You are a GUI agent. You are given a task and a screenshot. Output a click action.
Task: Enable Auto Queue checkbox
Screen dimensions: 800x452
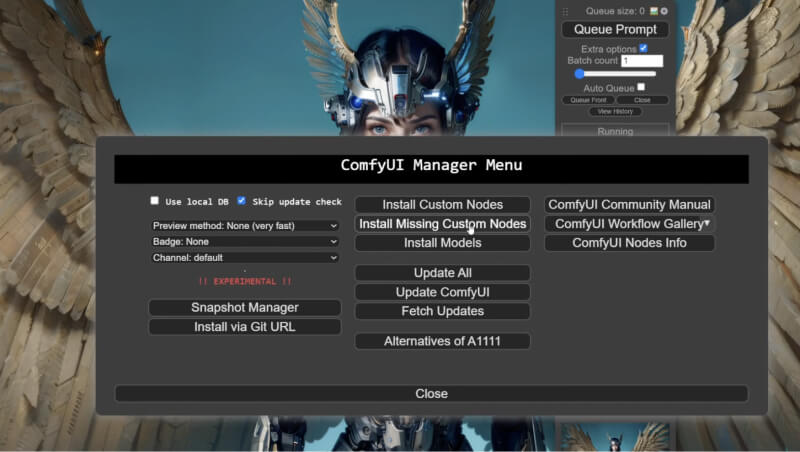point(641,87)
